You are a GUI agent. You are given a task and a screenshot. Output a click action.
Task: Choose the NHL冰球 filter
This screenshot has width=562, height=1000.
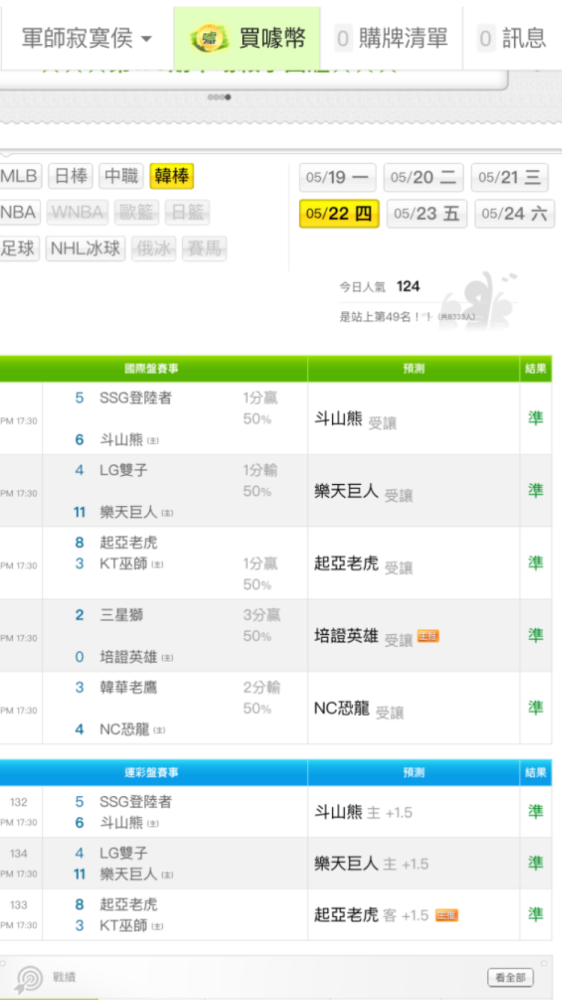[85, 249]
